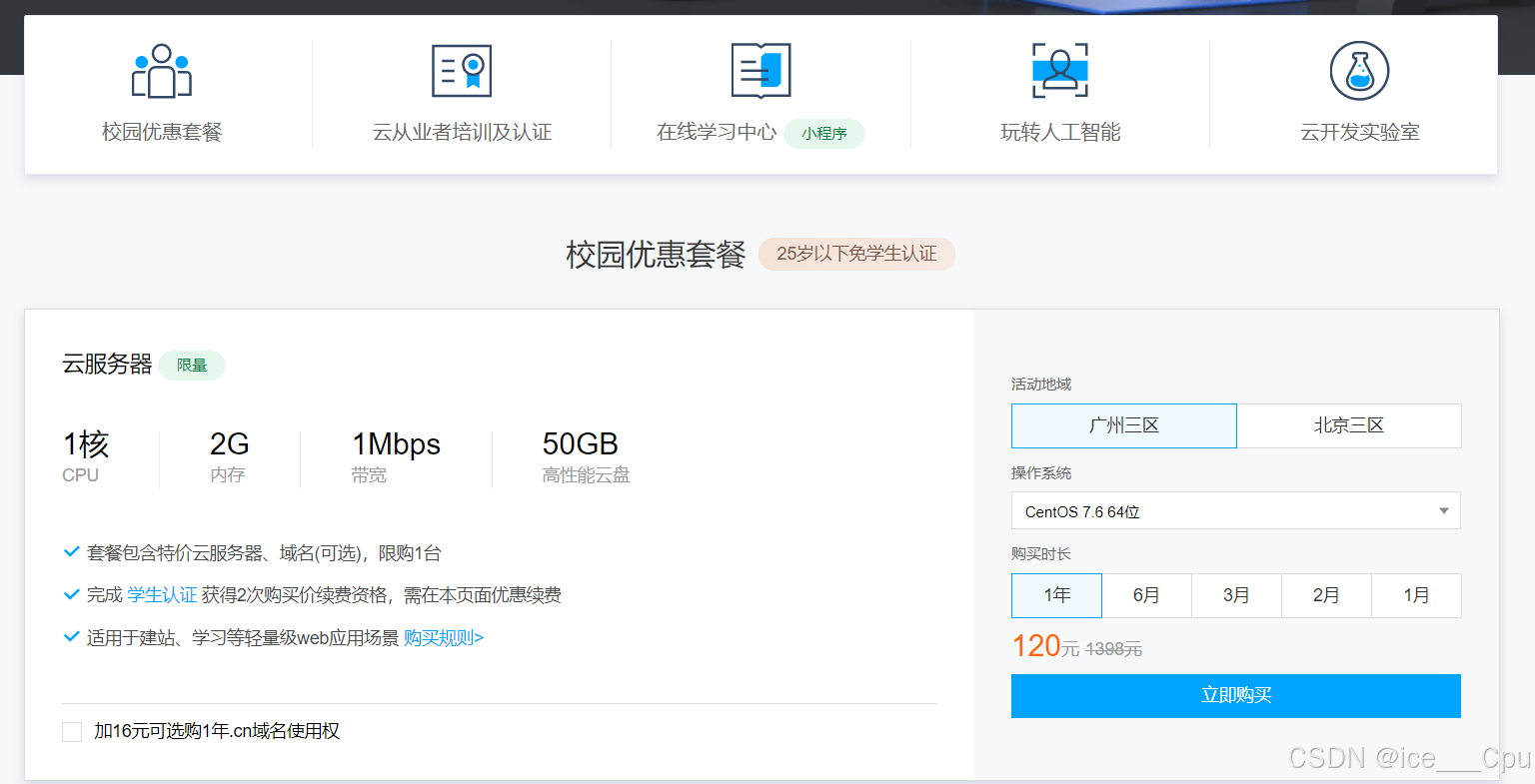Open 云从业者培训及认证 navigation label
The width and height of the screenshot is (1535, 784).
click(462, 132)
